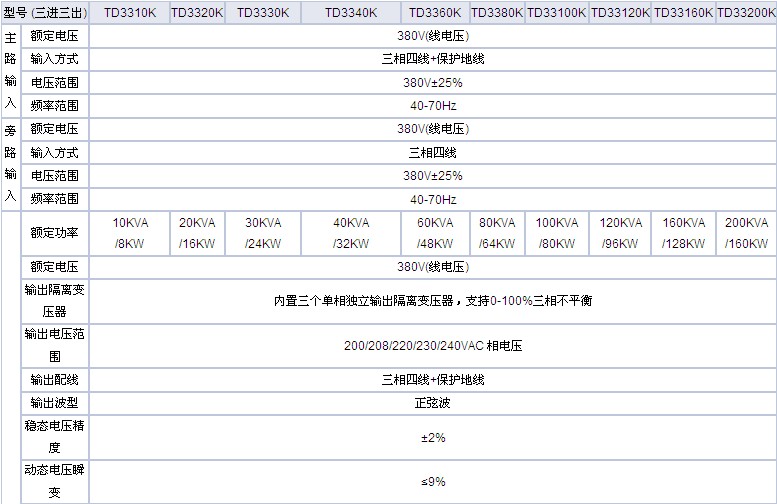Select the 额定功率 row label
Viewport: 777px width, 504px height.
pos(54,233)
